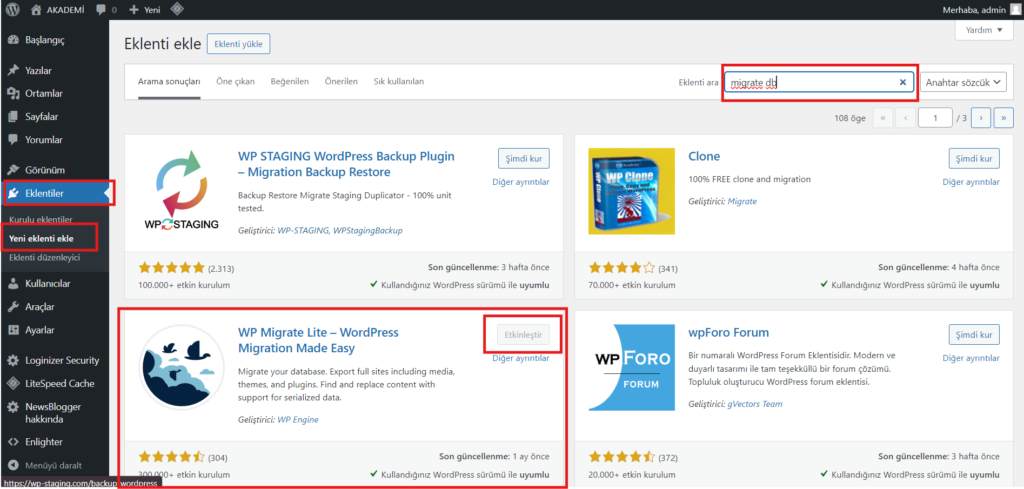Visit the AKADEMİ site home icon
Screen dimensions: 1024x489
click(37, 10)
